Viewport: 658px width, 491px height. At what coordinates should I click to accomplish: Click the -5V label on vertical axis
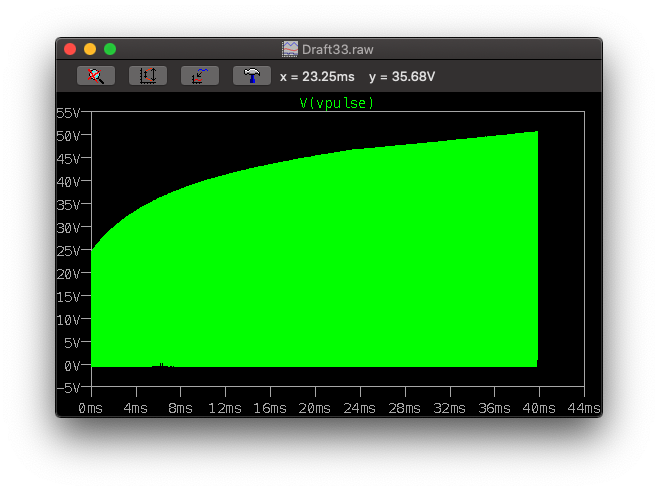[68, 388]
